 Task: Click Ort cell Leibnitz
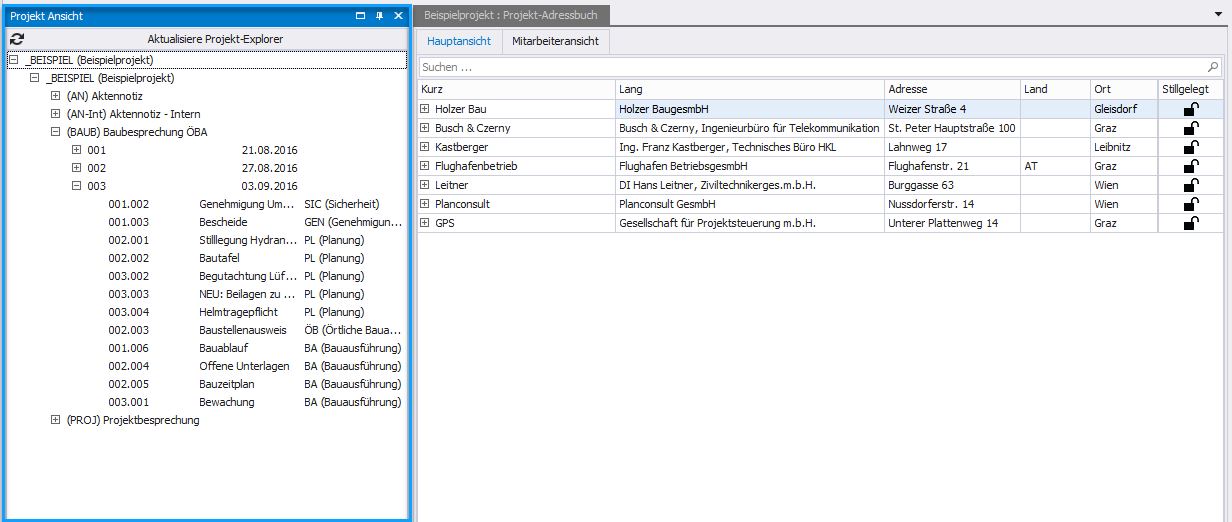point(1124,147)
